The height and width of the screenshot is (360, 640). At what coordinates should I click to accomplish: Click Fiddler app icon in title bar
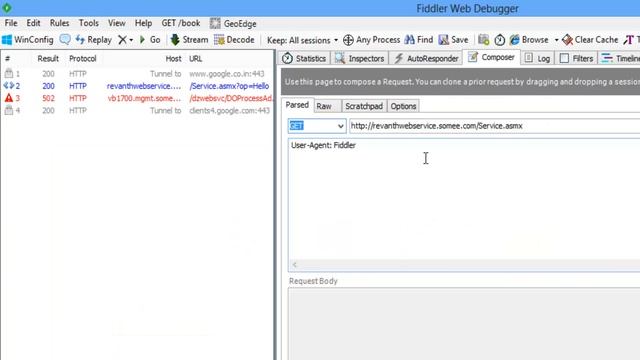click(x=7, y=8)
